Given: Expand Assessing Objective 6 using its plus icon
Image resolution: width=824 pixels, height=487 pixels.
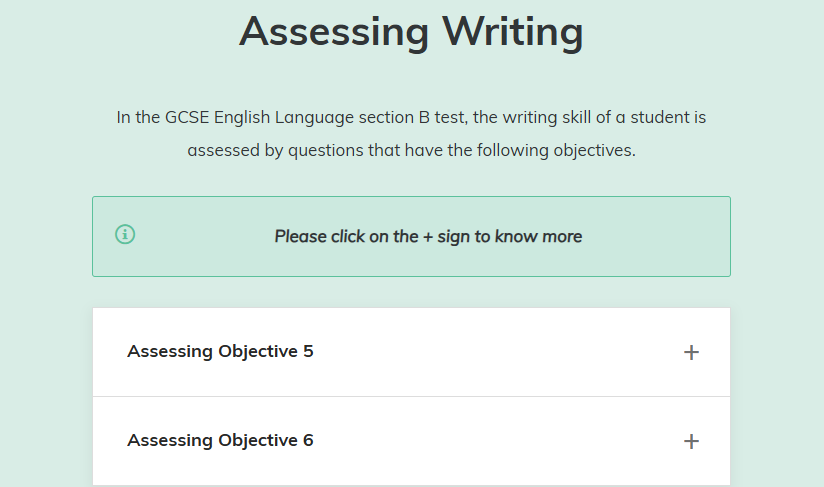Looking at the screenshot, I should click(x=691, y=442).
